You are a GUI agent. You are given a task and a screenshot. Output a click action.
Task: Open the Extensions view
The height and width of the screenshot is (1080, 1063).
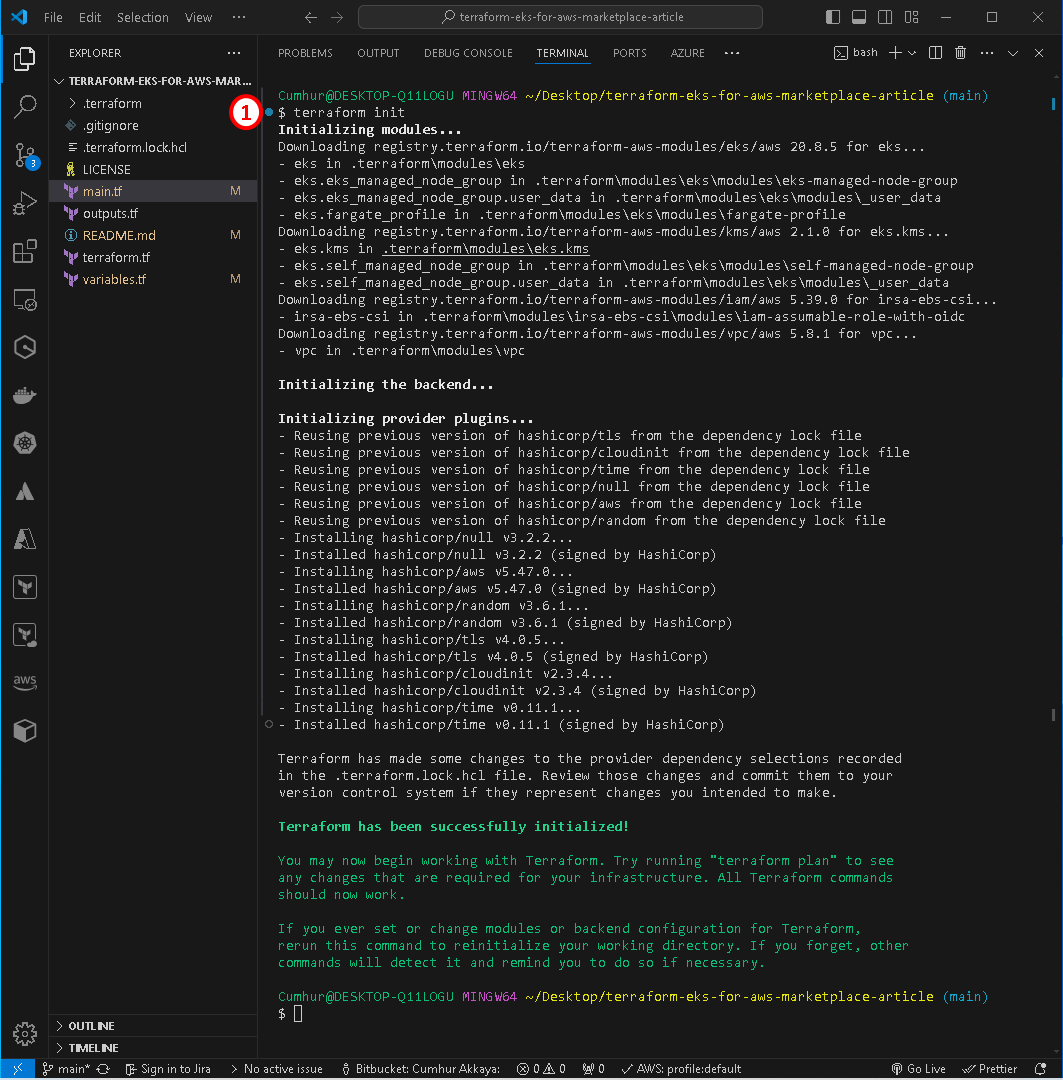coord(25,252)
